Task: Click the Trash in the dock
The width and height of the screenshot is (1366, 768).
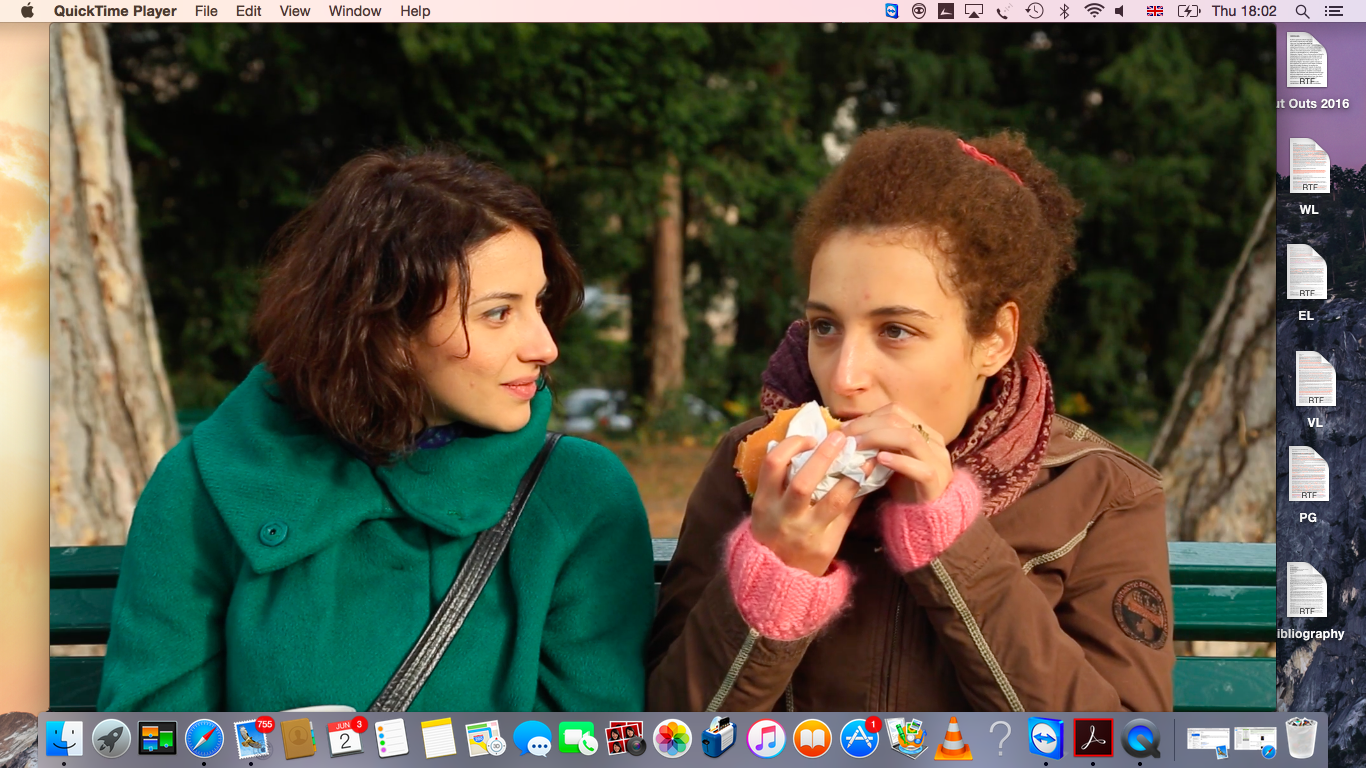Action: [1301, 739]
